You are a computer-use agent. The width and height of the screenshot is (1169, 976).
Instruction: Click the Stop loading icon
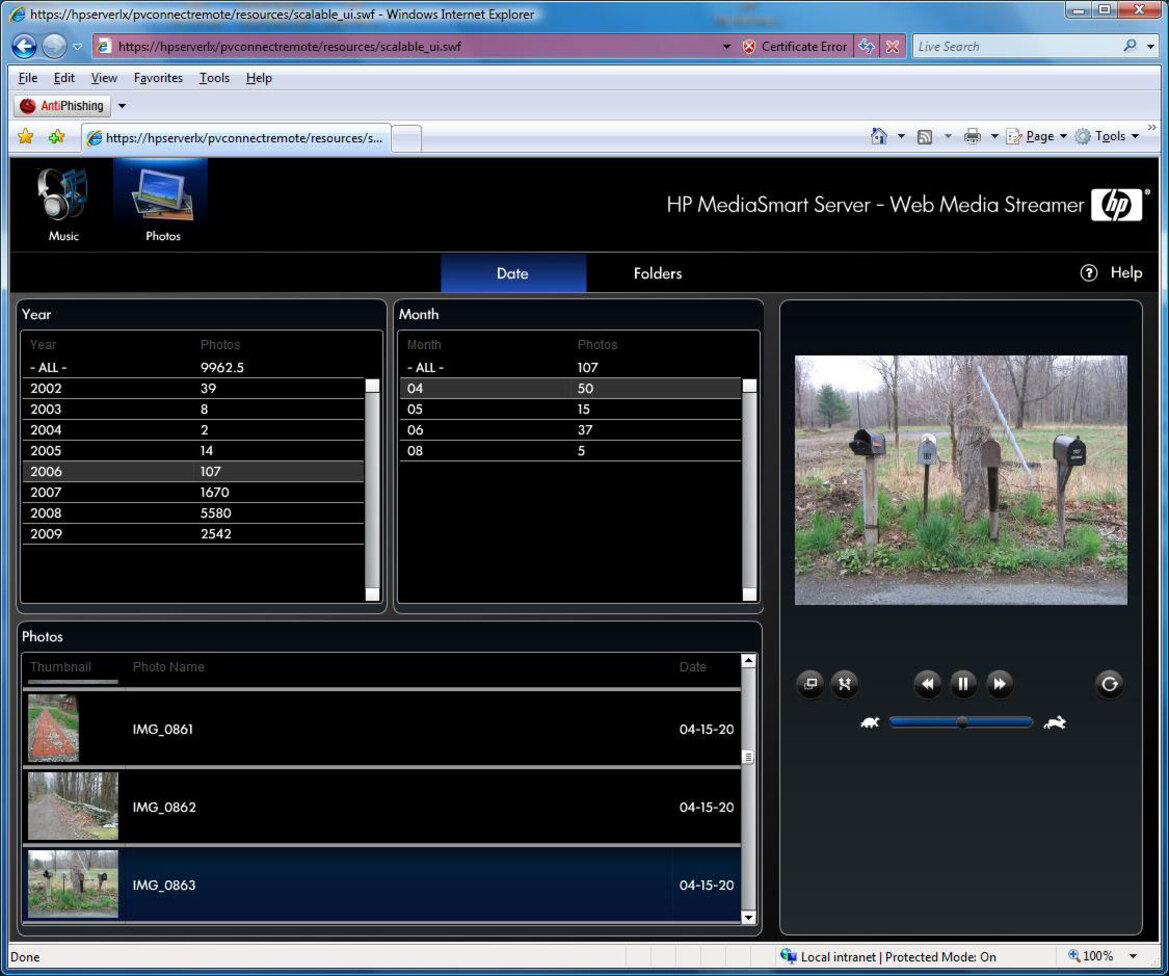tap(892, 46)
